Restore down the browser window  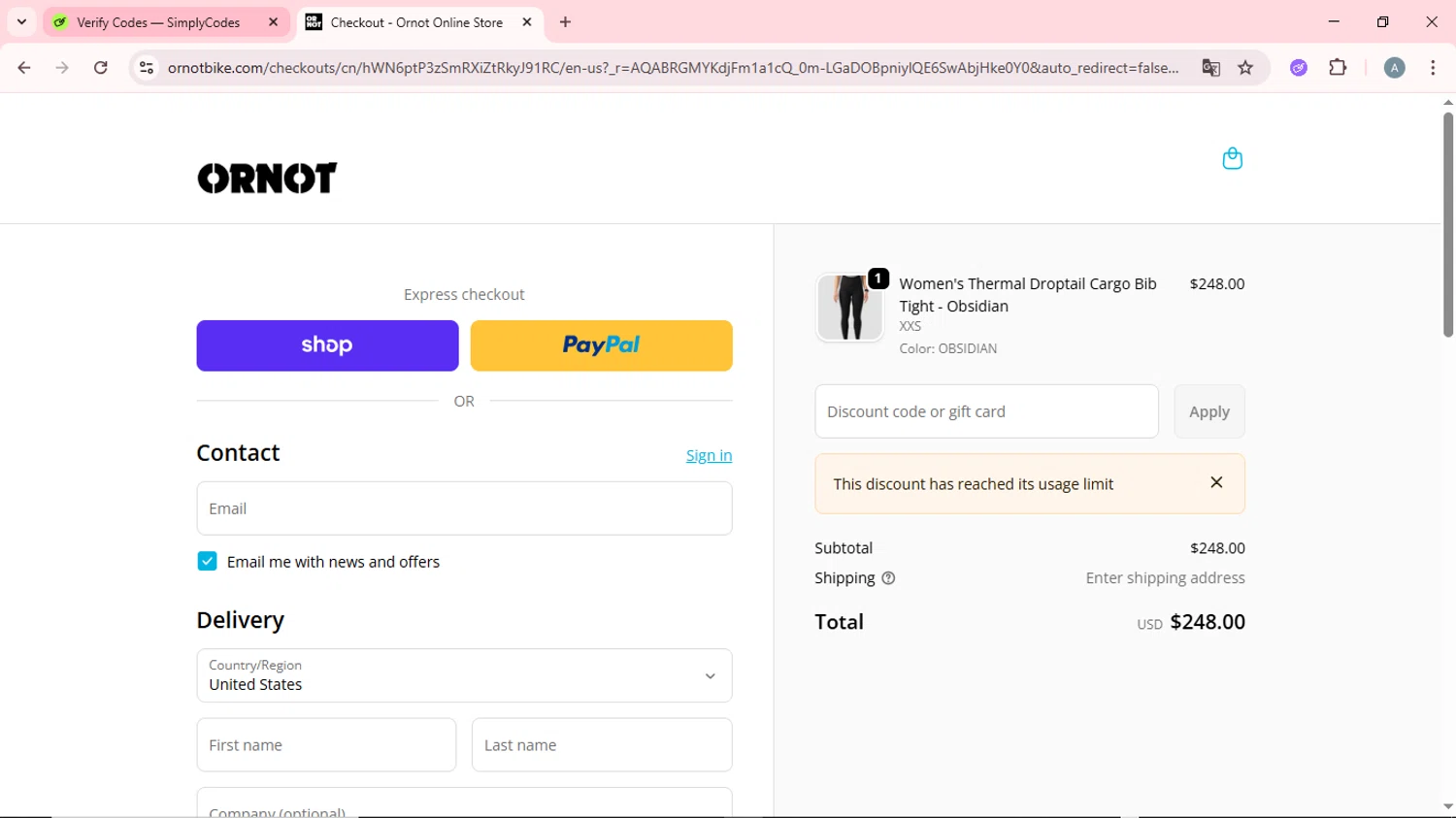point(1382,21)
